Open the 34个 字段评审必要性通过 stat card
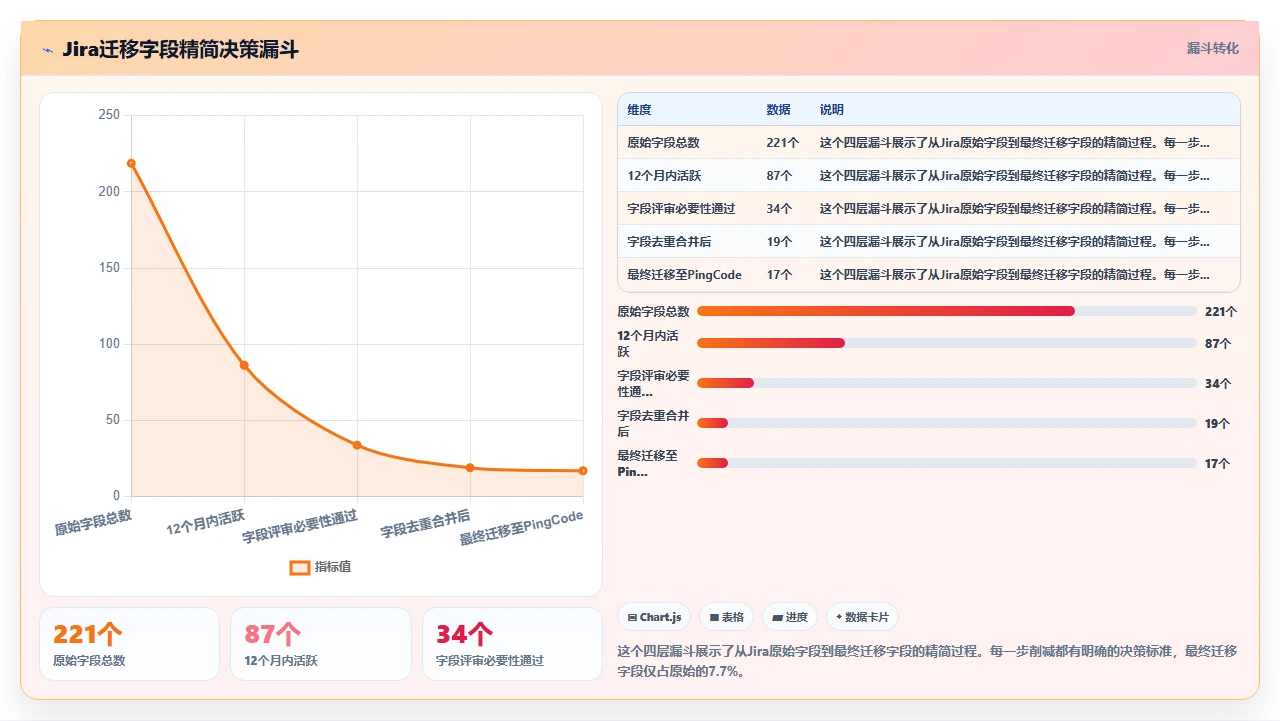This screenshot has height=721, width=1280. (x=512, y=644)
